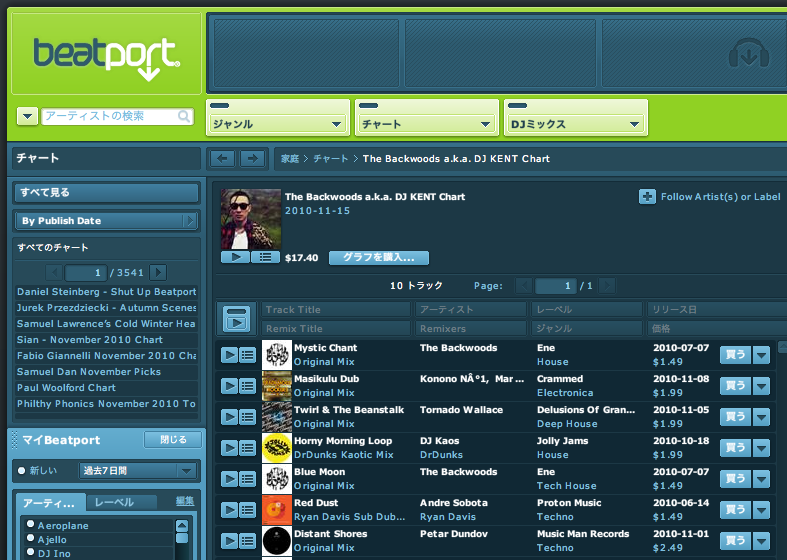
Task: Go back with the left arrow button
Action: [x=222, y=159]
